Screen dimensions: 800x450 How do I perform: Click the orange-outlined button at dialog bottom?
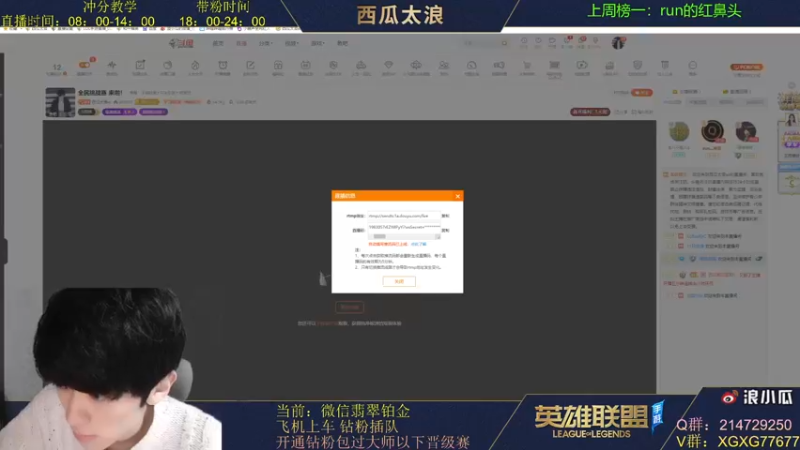[399, 281]
